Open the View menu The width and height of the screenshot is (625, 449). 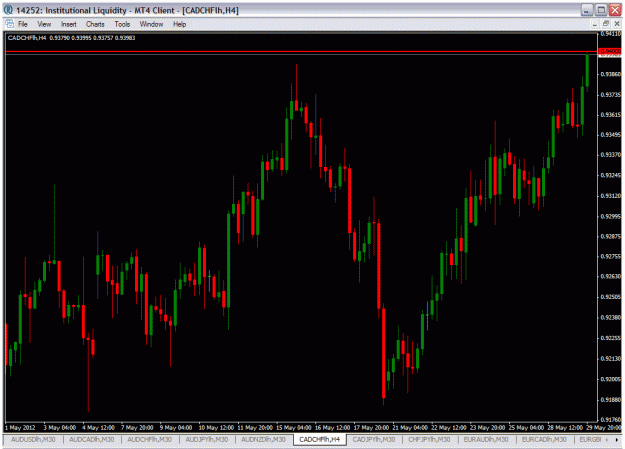pos(44,24)
